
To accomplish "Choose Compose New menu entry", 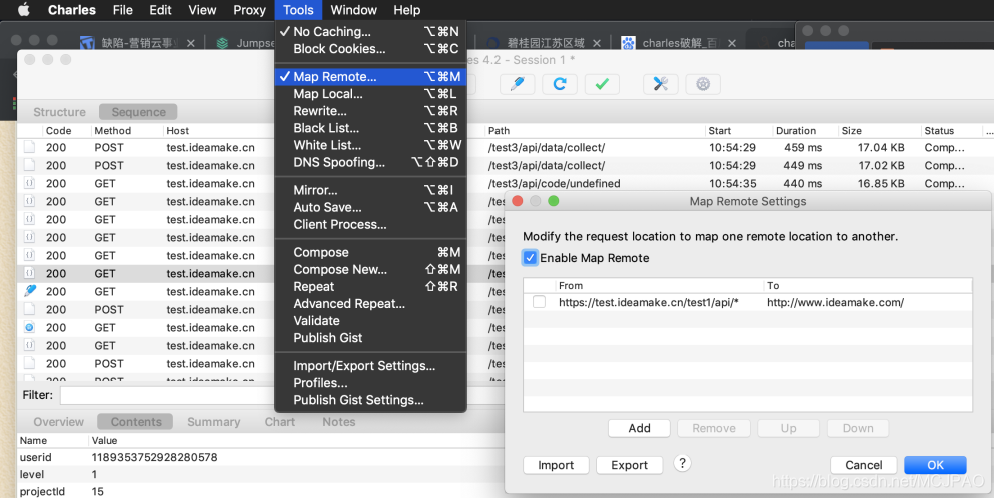I will (370, 269).
